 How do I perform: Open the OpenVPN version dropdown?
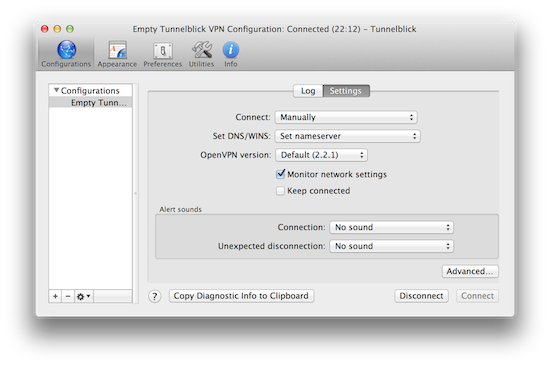click(x=321, y=155)
